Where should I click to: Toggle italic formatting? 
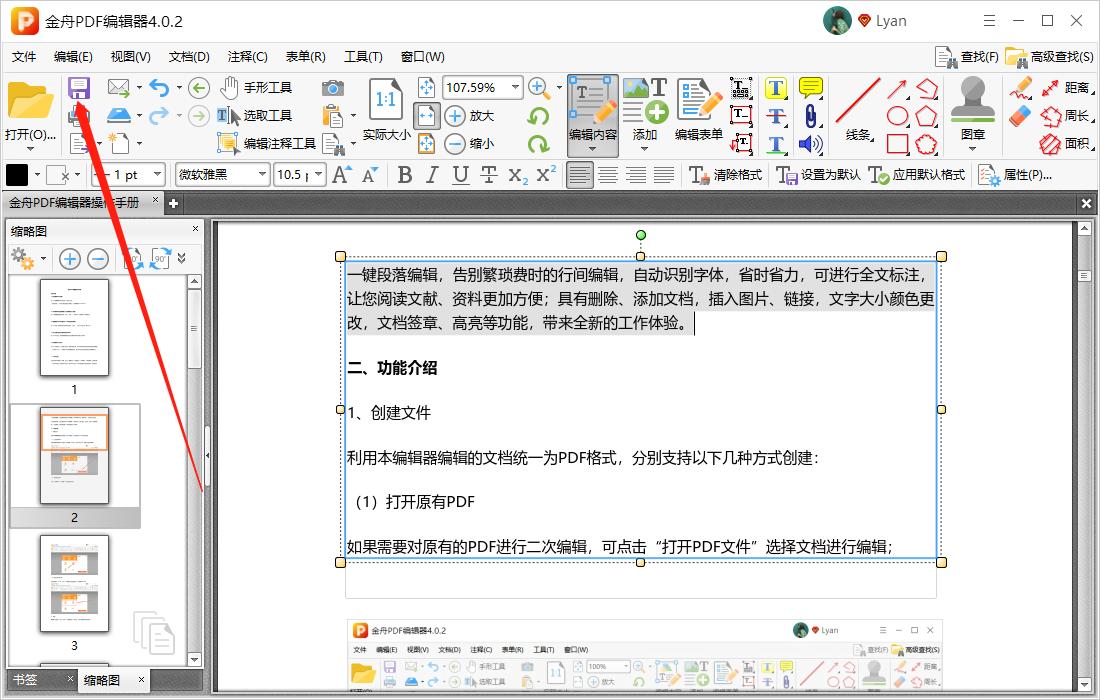point(431,174)
